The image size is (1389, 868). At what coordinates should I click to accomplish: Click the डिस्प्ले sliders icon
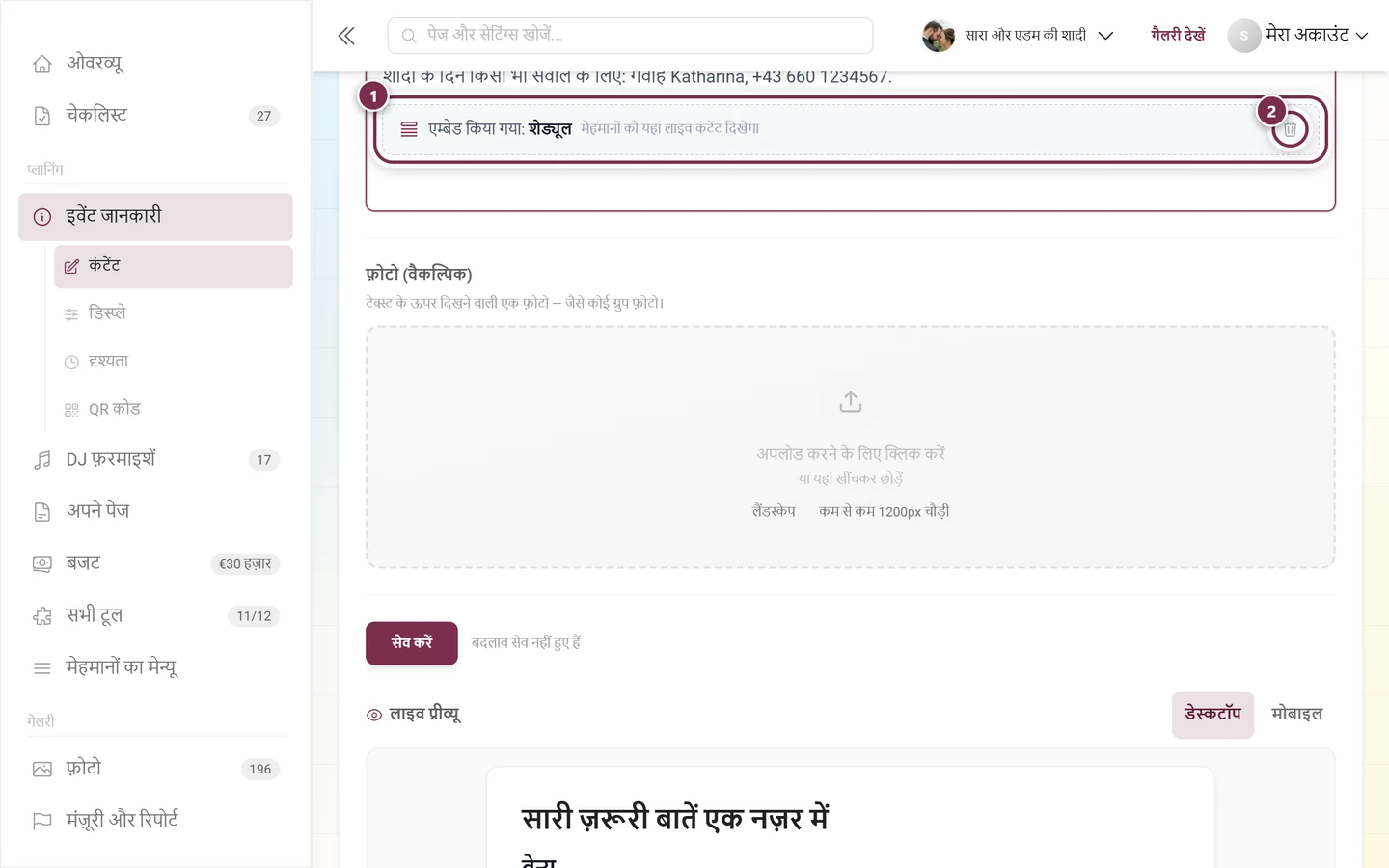tap(71, 314)
